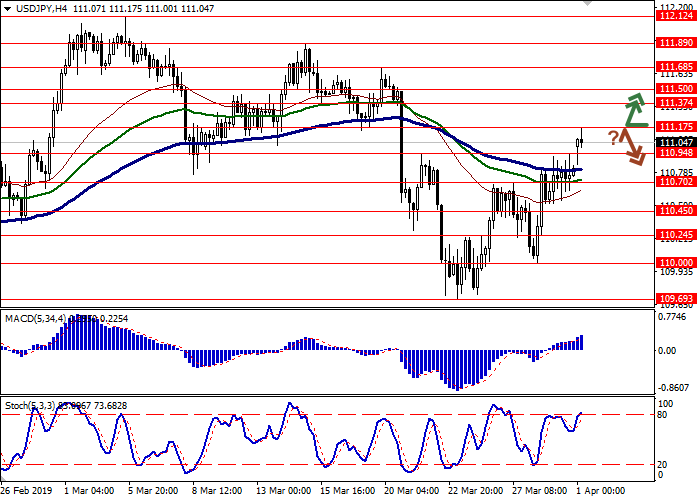
Task: Click the 13 Mar 00:00 time label
Action: click(x=284, y=492)
